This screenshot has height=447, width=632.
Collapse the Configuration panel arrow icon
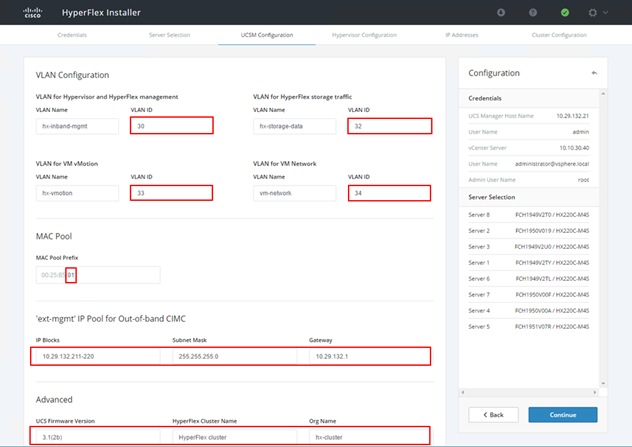click(594, 73)
